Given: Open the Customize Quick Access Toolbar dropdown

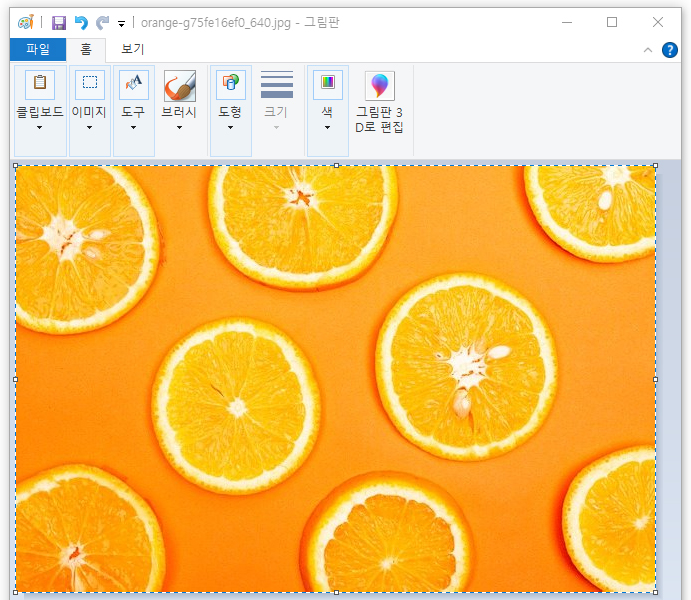Looking at the screenshot, I should tap(121, 24).
